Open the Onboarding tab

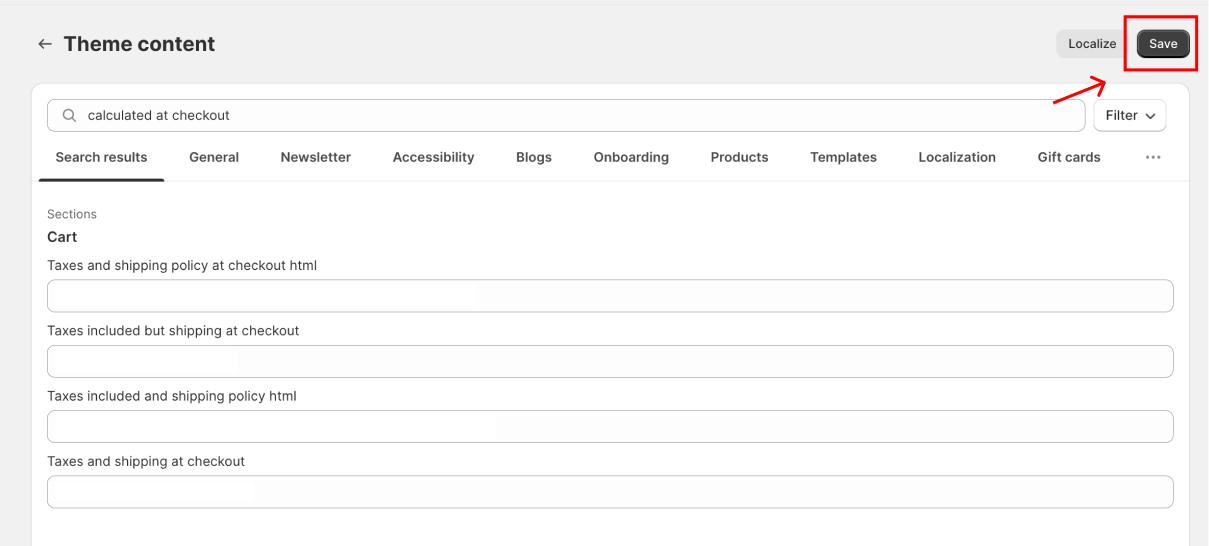click(x=631, y=157)
